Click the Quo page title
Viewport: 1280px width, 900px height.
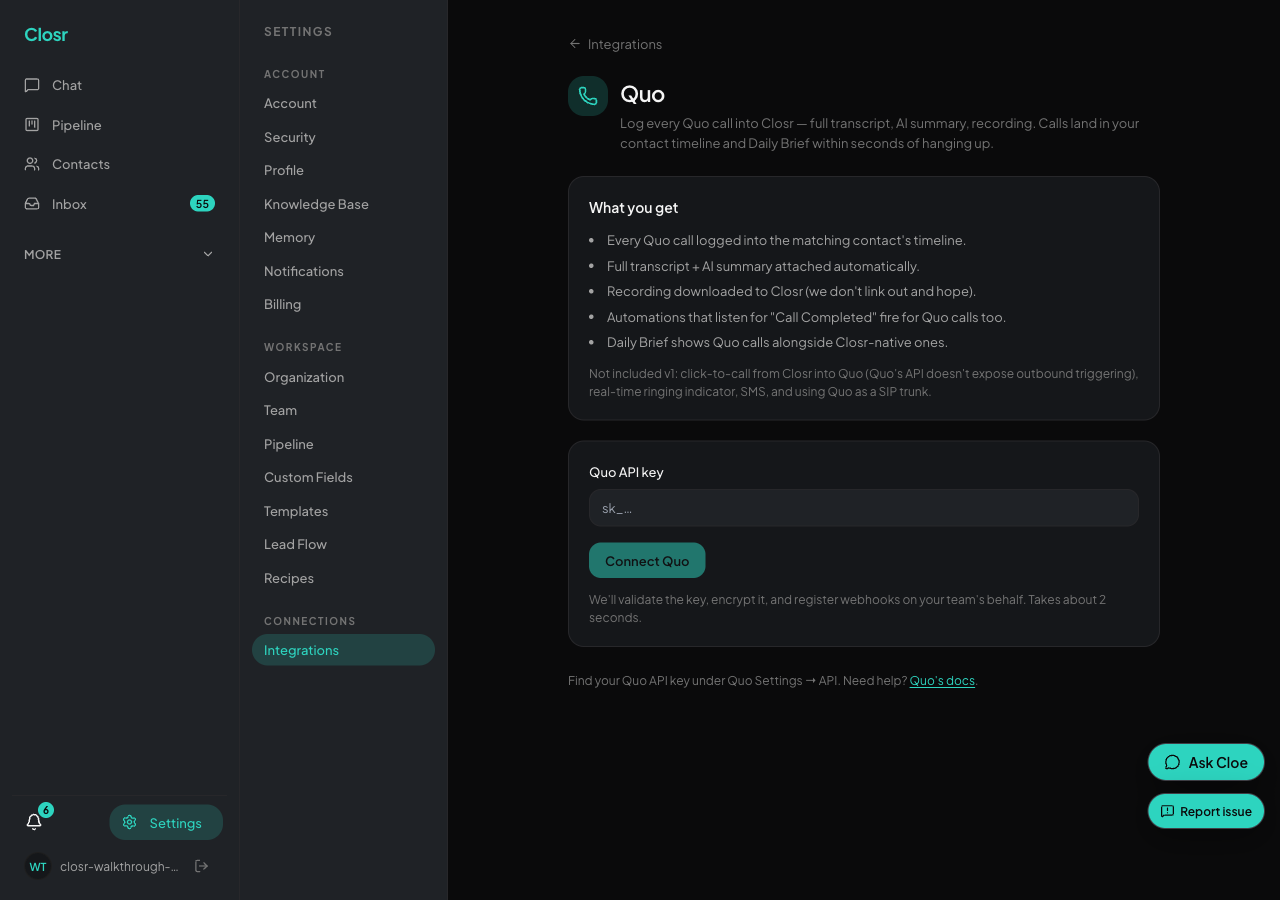tap(642, 94)
